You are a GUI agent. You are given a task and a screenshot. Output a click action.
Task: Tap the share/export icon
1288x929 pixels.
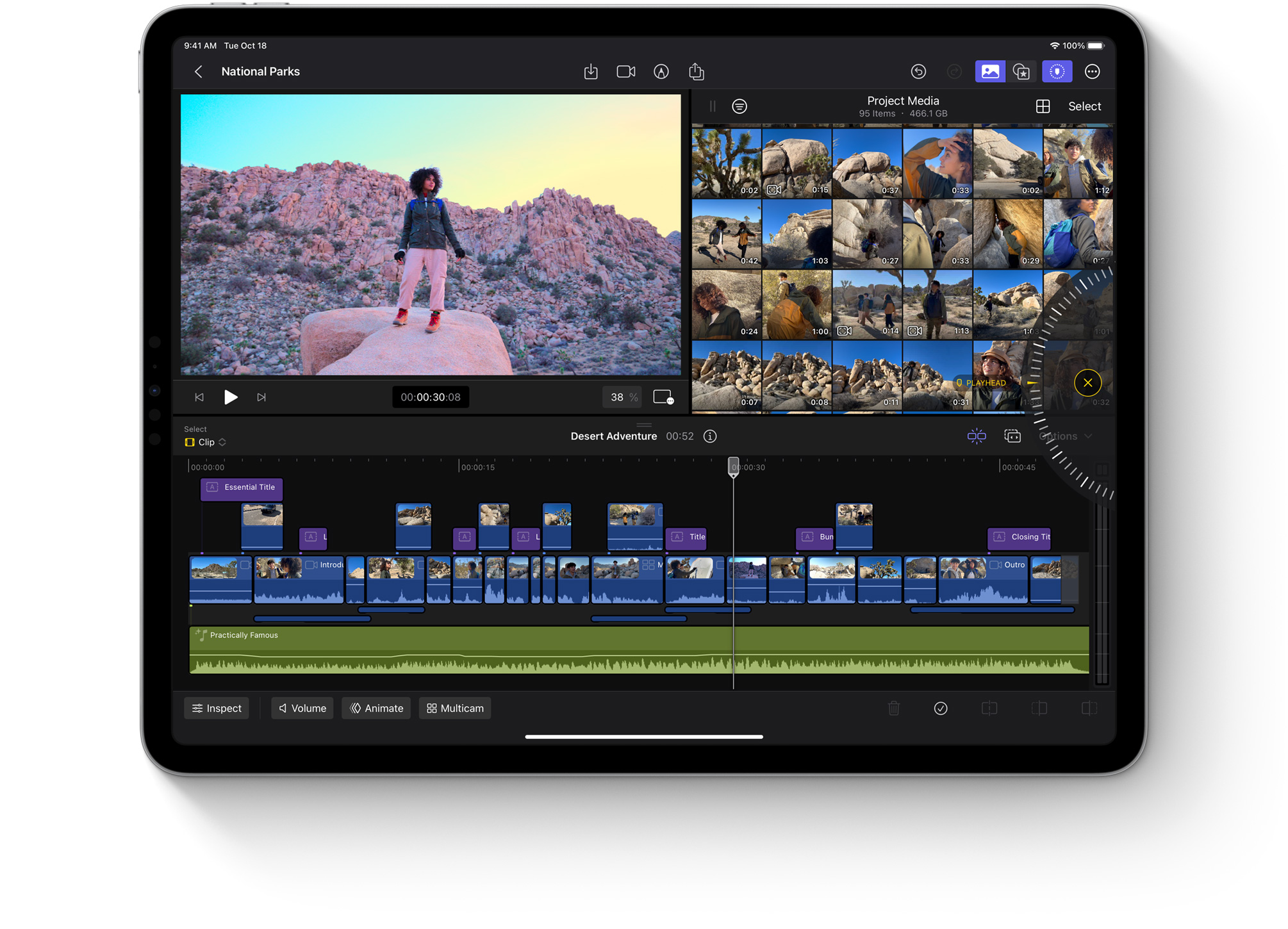click(x=696, y=72)
